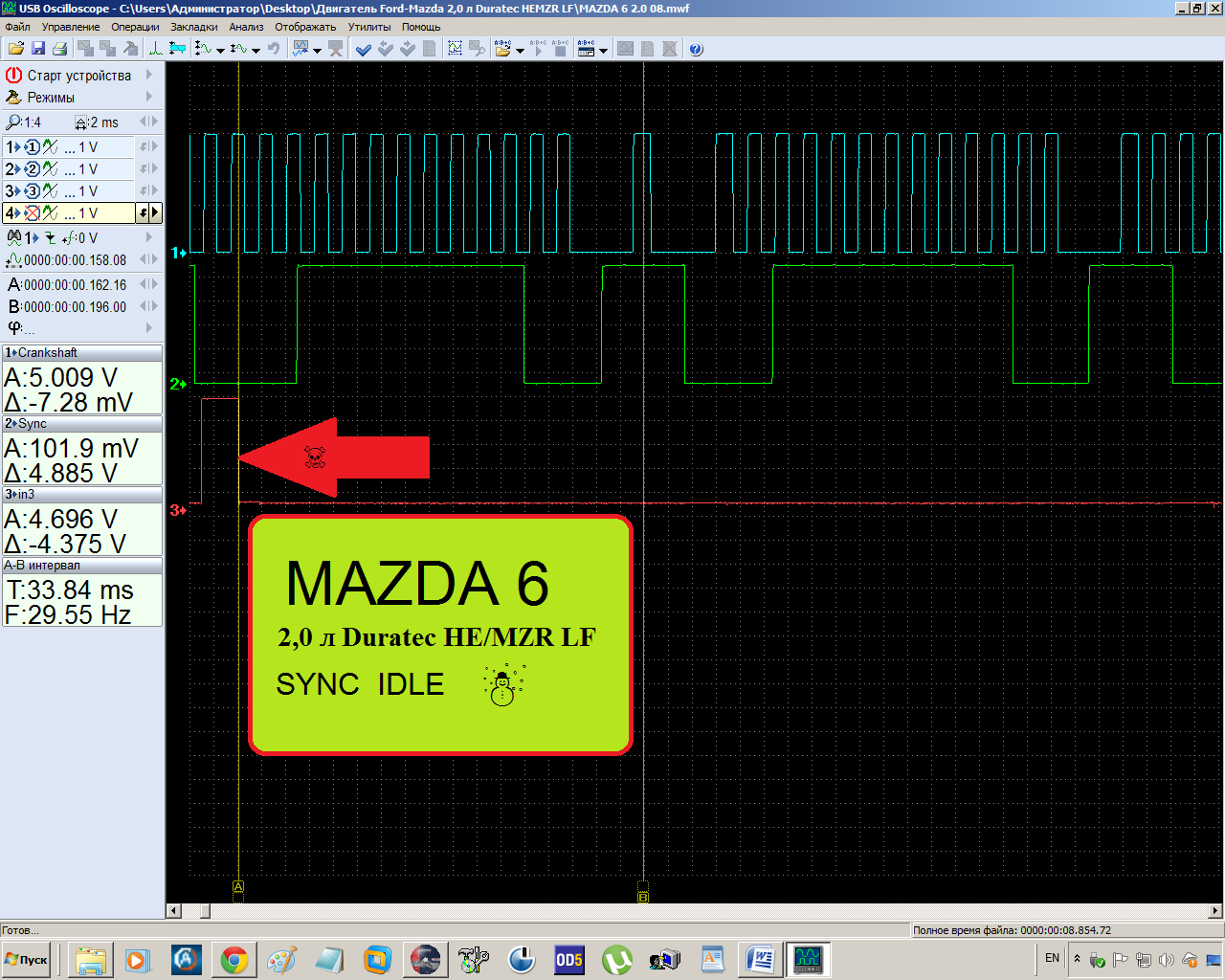Click the channel 1 zero-level marker
The height and width of the screenshot is (980, 1225).
point(178,253)
